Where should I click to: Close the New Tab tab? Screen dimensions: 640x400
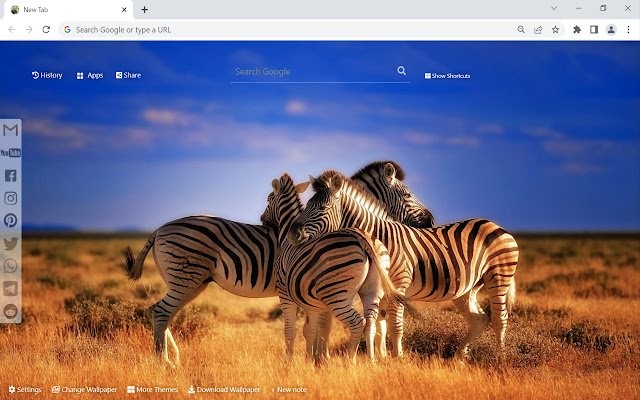click(x=124, y=9)
